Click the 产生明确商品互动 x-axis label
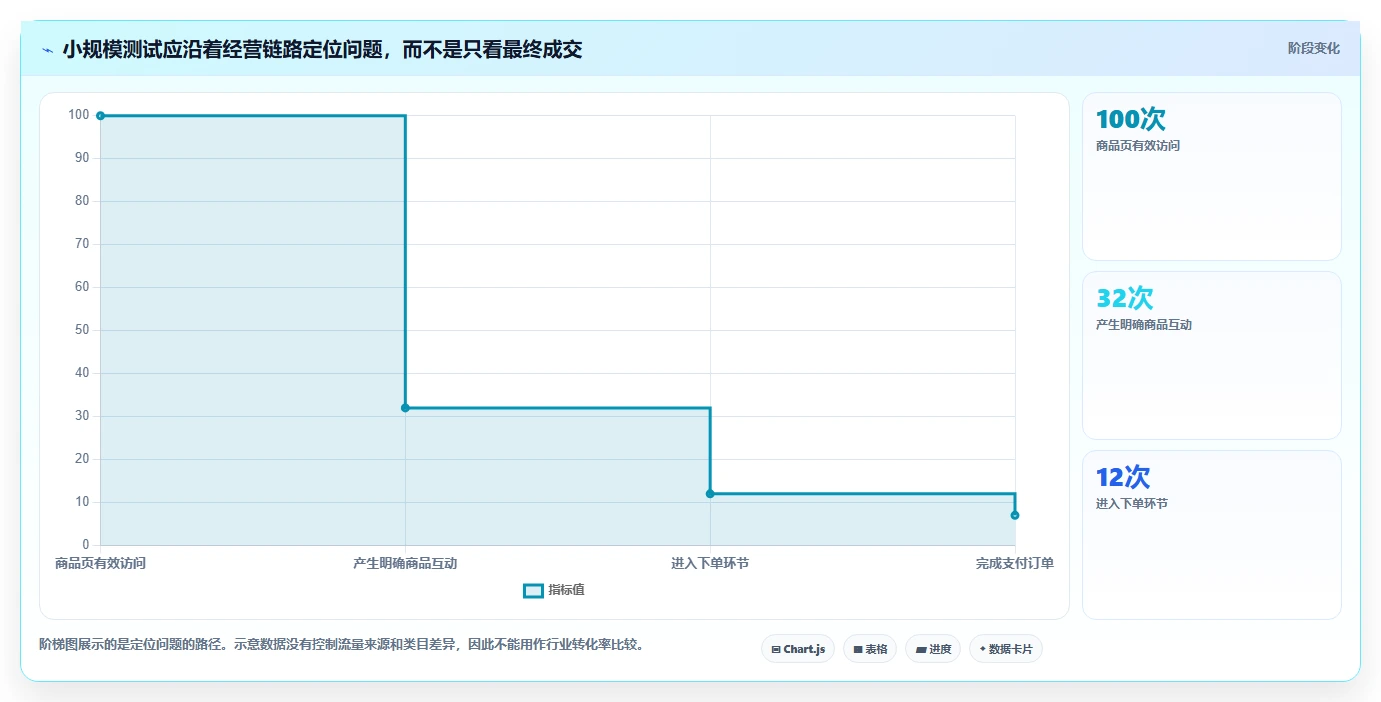Image resolution: width=1381 pixels, height=702 pixels. coord(405,563)
